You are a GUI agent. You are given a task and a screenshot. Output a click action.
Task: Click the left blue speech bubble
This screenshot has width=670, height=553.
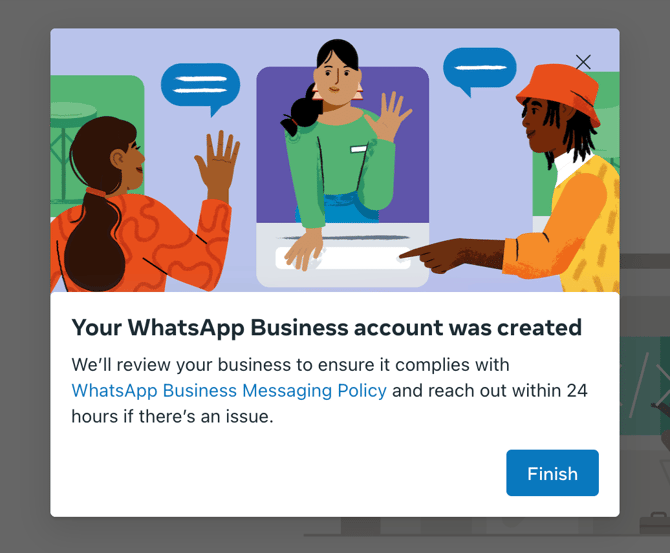pos(199,84)
